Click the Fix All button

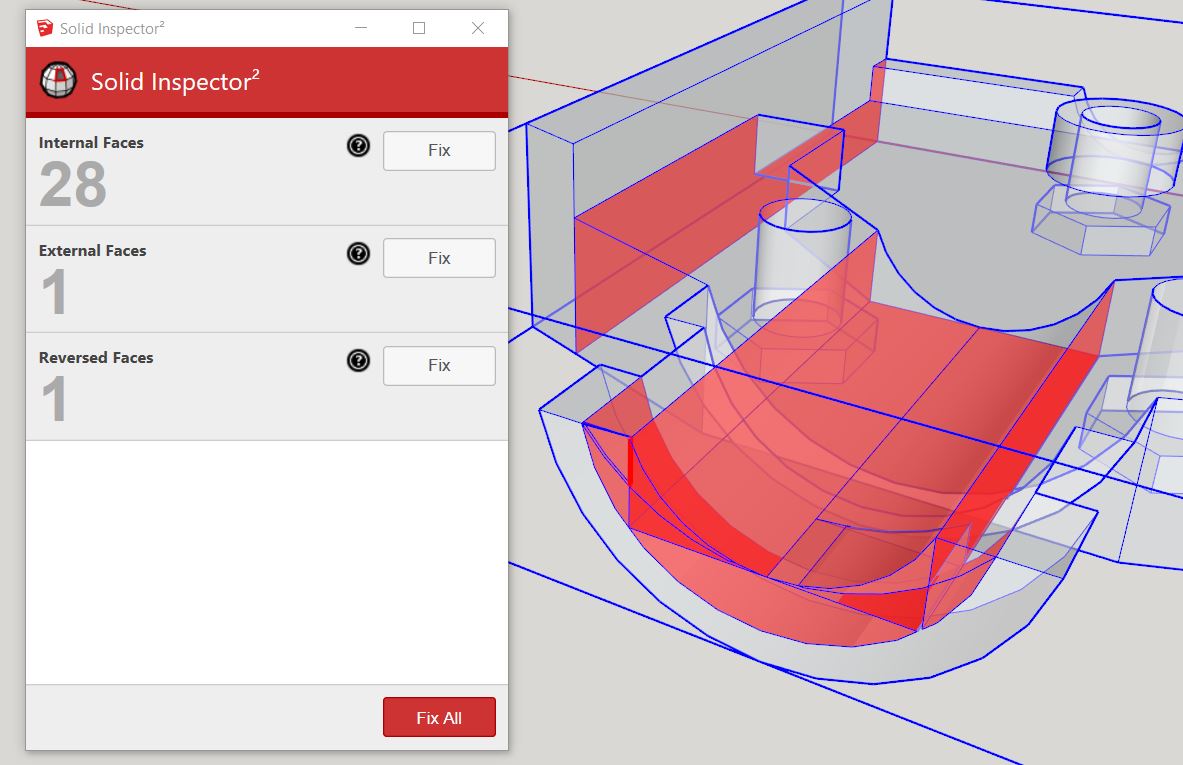[439, 717]
